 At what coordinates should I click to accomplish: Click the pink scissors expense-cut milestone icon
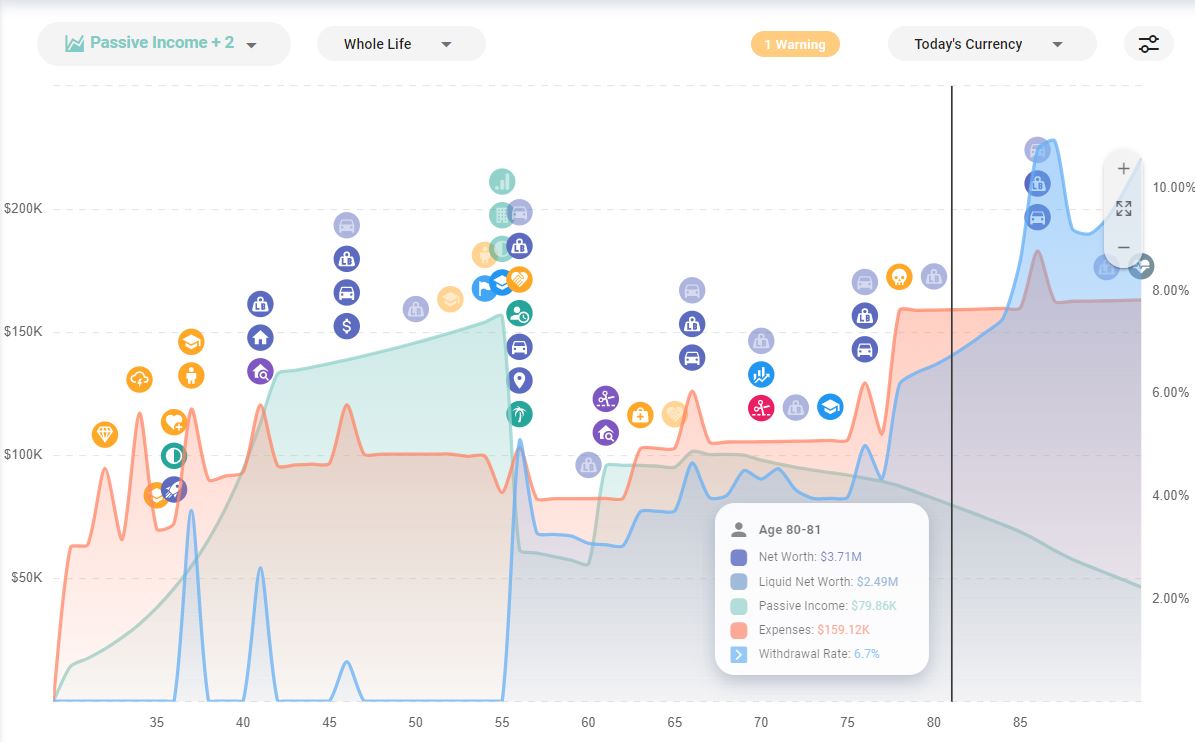(x=761, y=407)
